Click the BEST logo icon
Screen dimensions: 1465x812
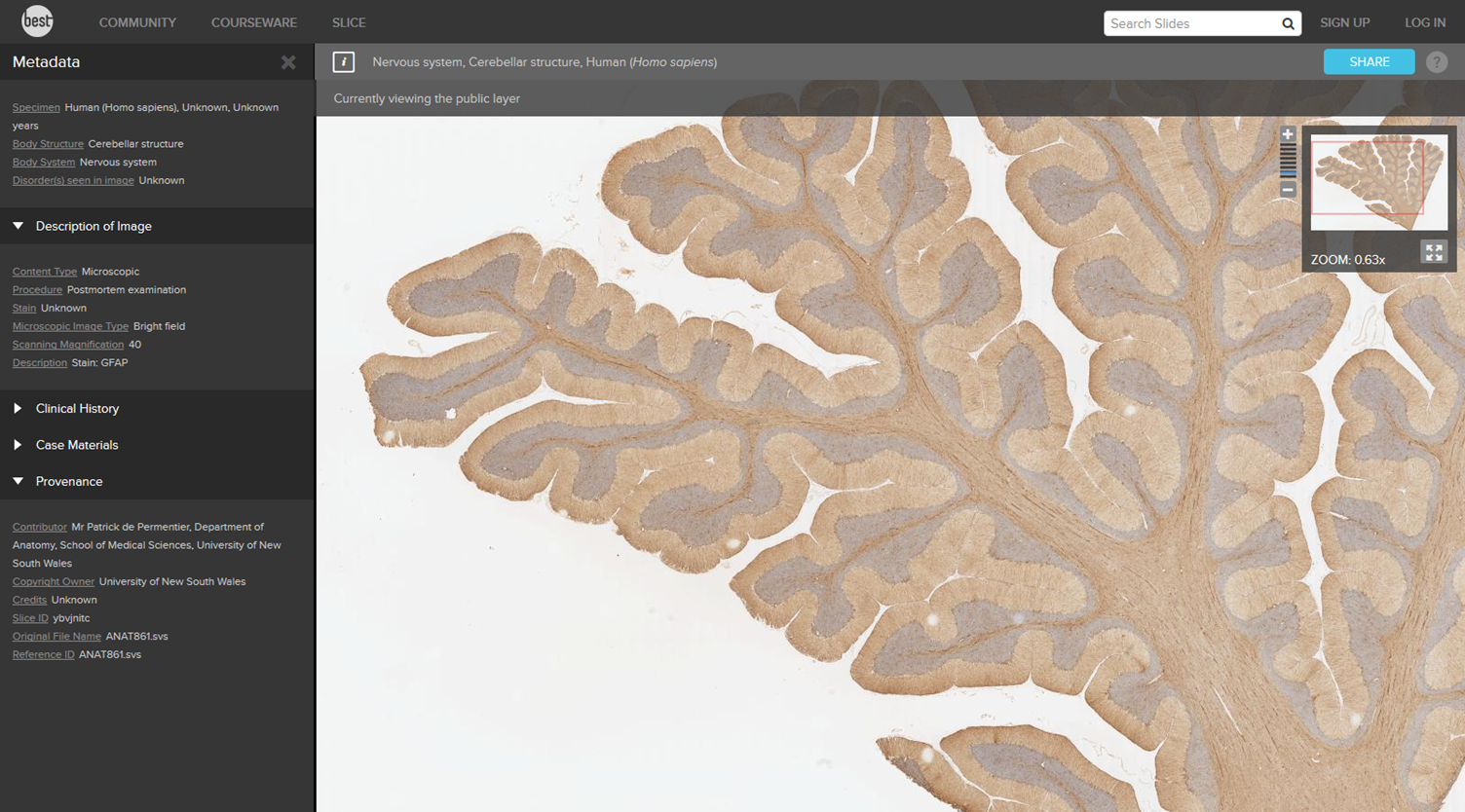coord(37,21)
